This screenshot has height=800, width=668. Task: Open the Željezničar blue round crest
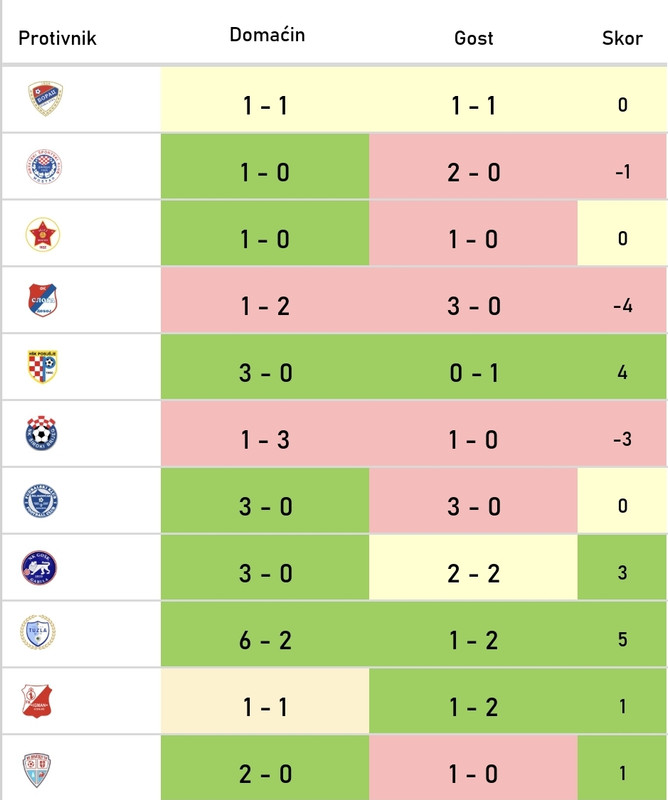coord(41,501)
